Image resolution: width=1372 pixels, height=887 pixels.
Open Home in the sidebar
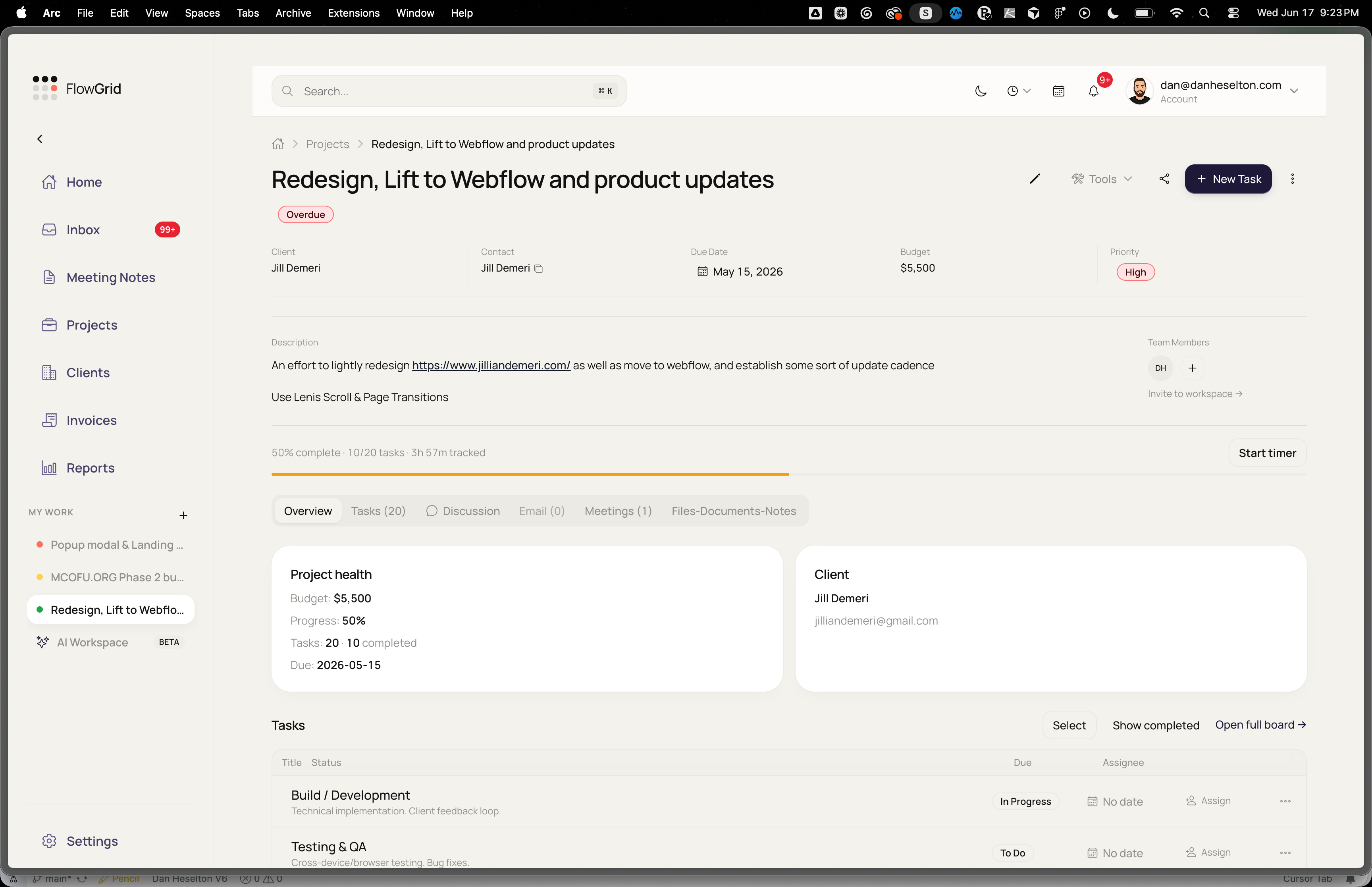click(84, 182)
